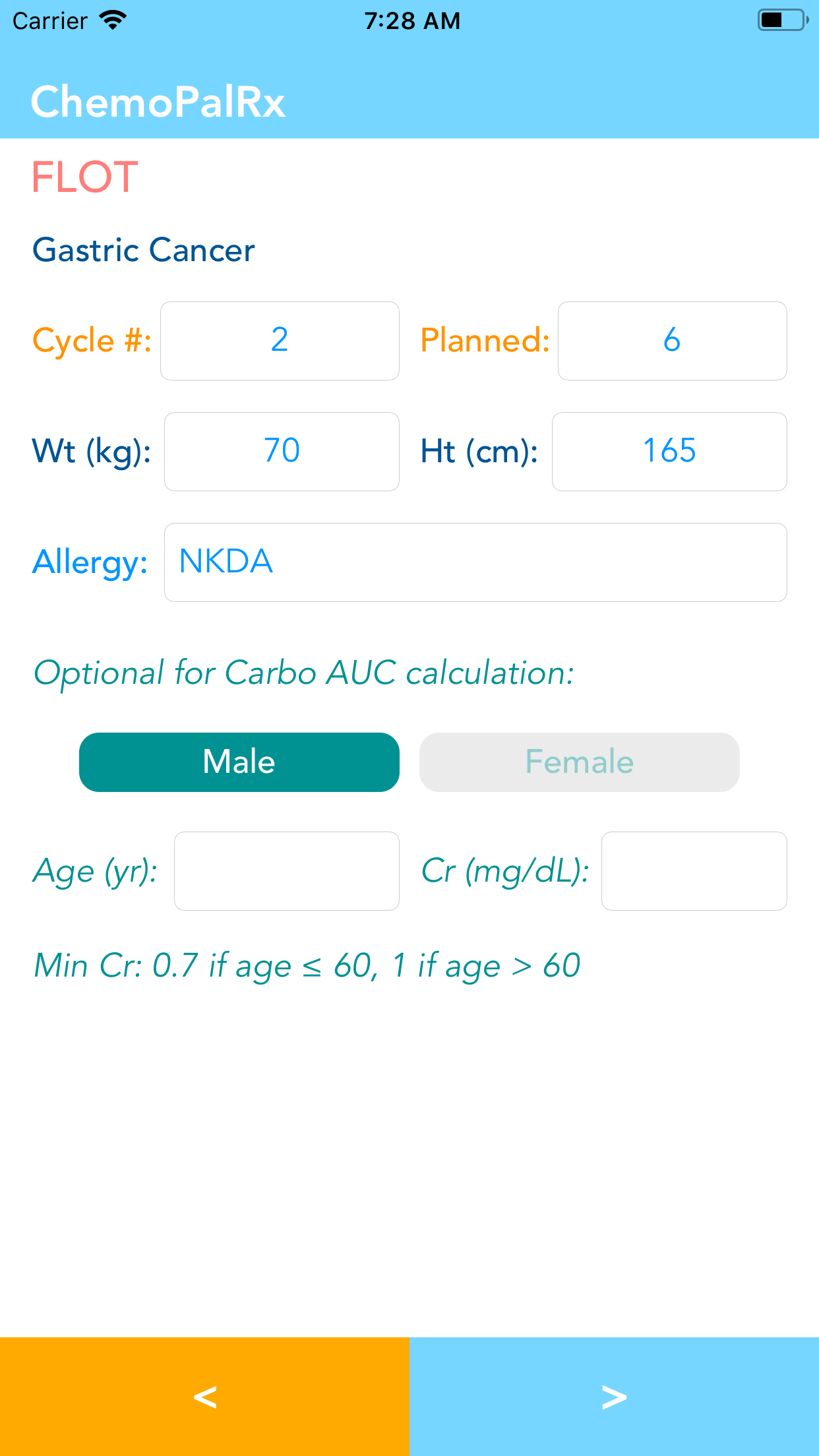
Task: Tap the forward arrow button
Action: tap(614, 1396)
